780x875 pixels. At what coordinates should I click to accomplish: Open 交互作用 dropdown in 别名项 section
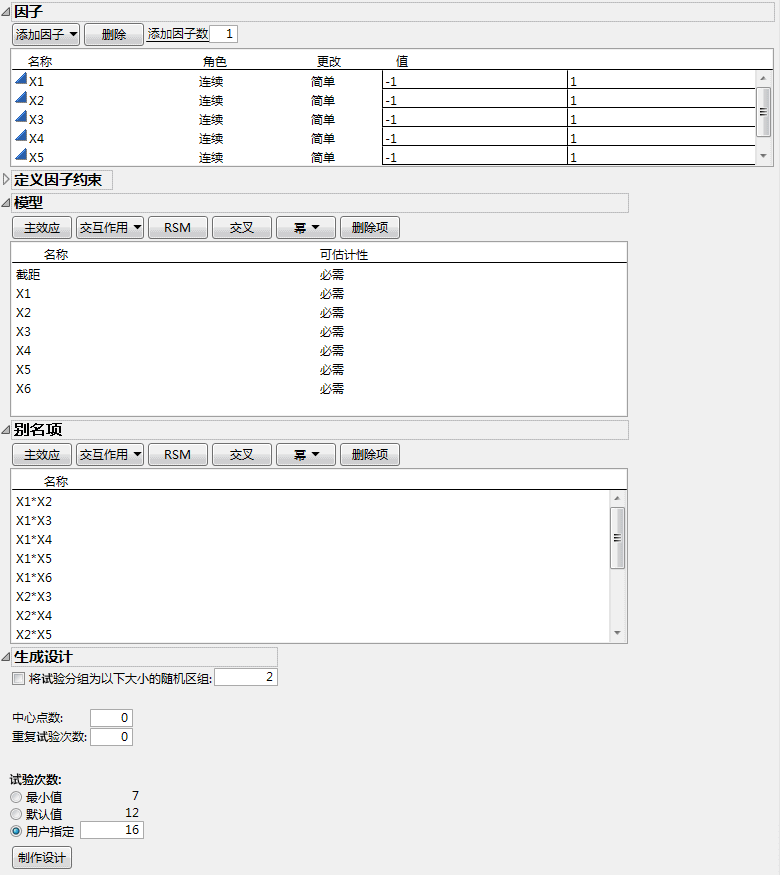click(110, 455)
